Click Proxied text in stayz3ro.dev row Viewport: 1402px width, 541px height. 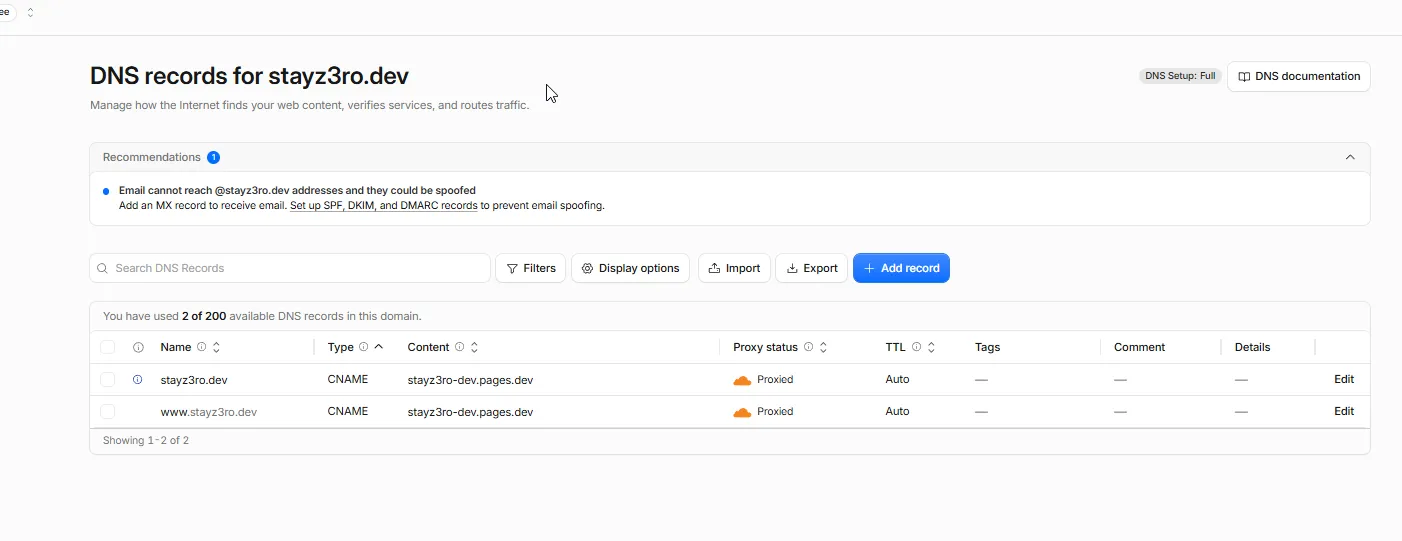click(775, 380)
